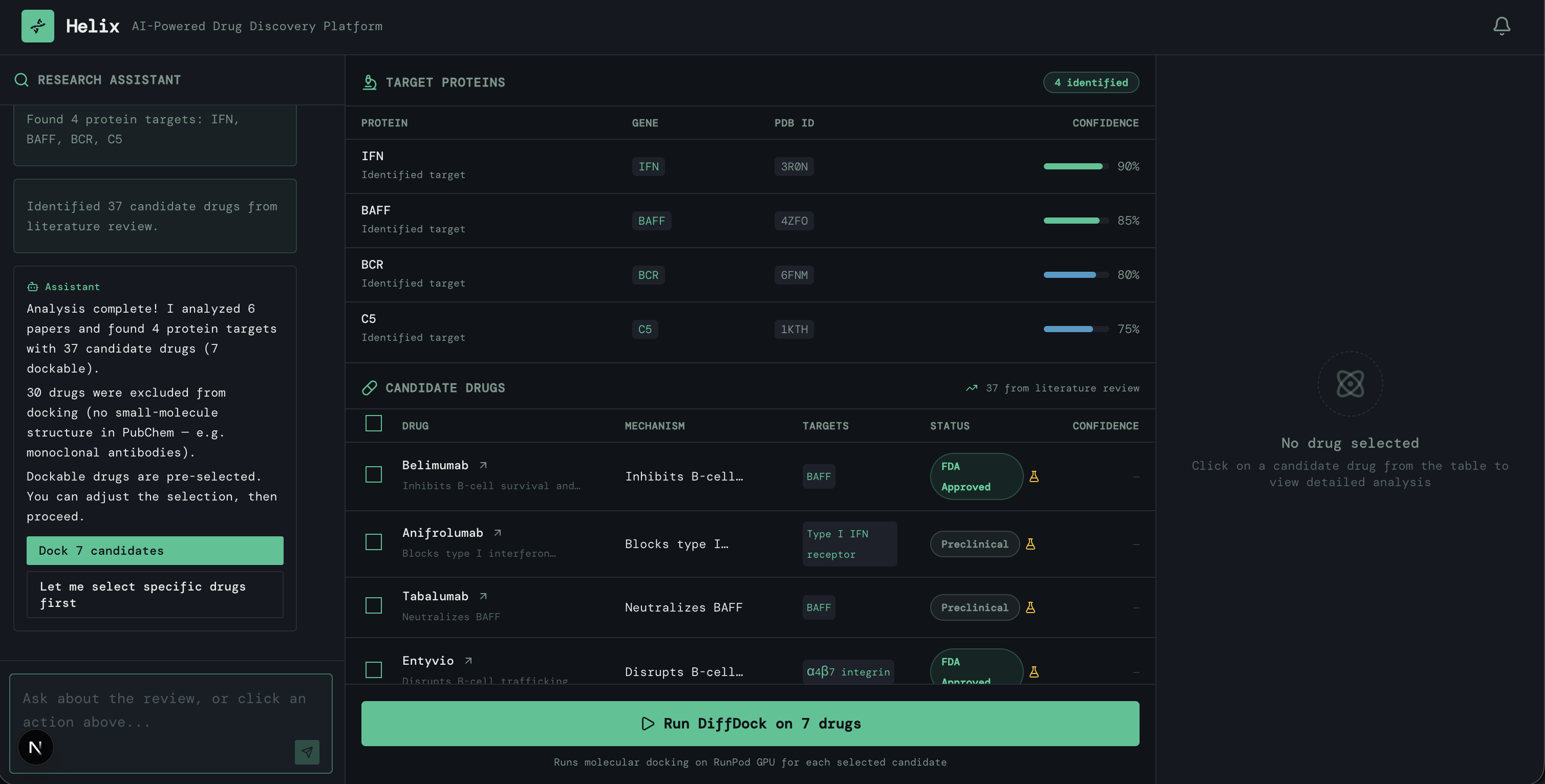
Task: Choose Let me select specific drugs first
Action: coord(155,594)
